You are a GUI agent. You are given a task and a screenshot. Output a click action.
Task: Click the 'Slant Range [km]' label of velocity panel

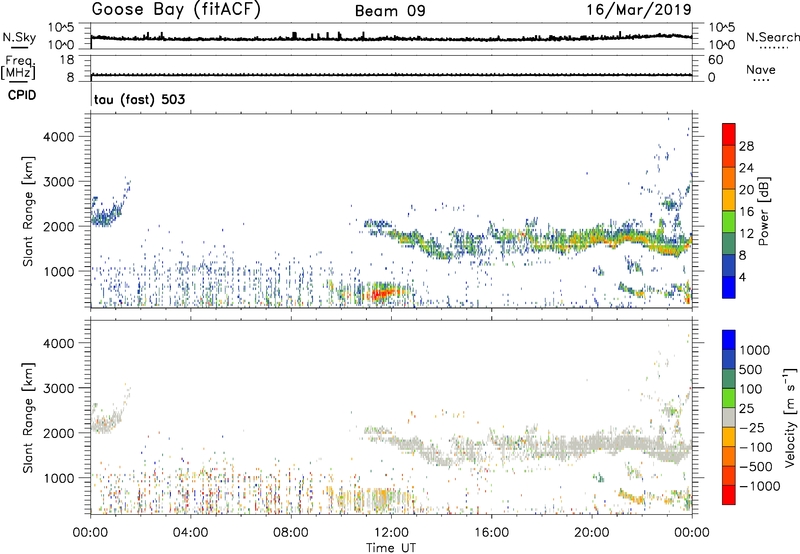(x=28, y=417)
